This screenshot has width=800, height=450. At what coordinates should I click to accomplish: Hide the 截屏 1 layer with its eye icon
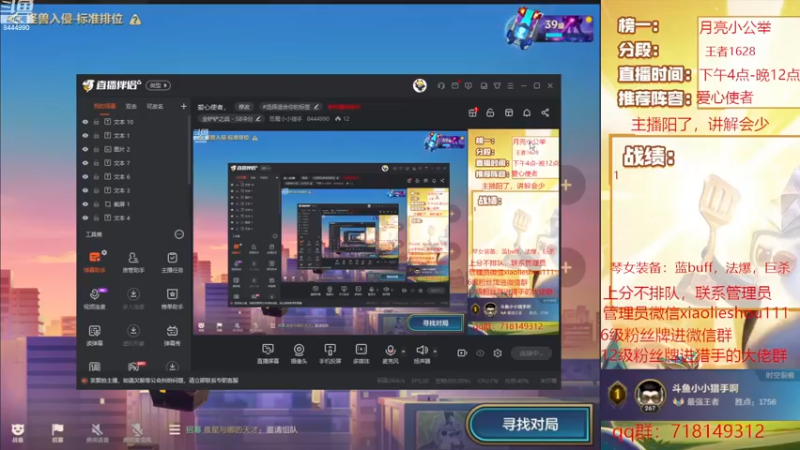coord(85,204)
